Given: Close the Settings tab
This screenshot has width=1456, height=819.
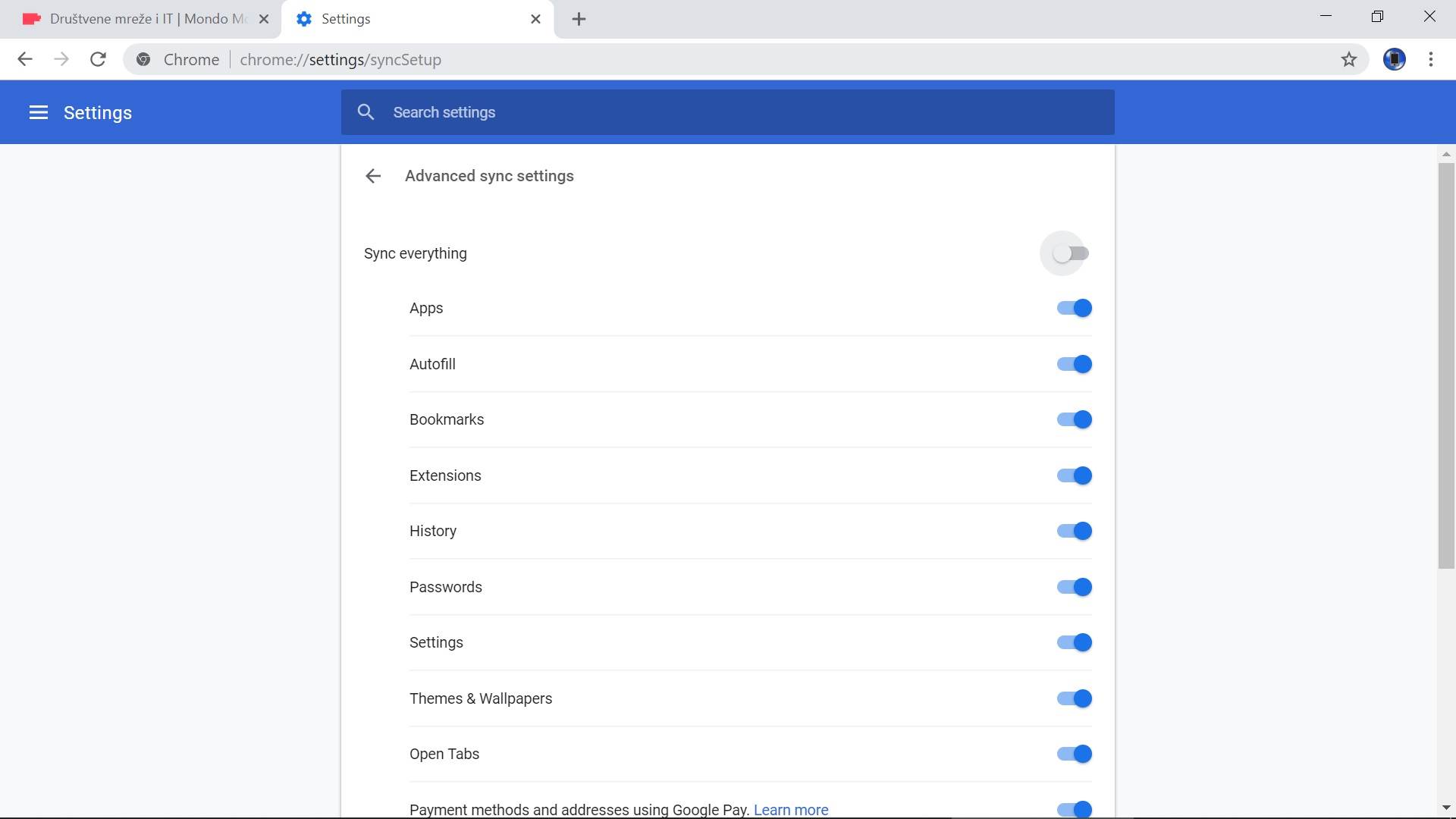Looking at the screenshot, I should (x=535, y=19).
